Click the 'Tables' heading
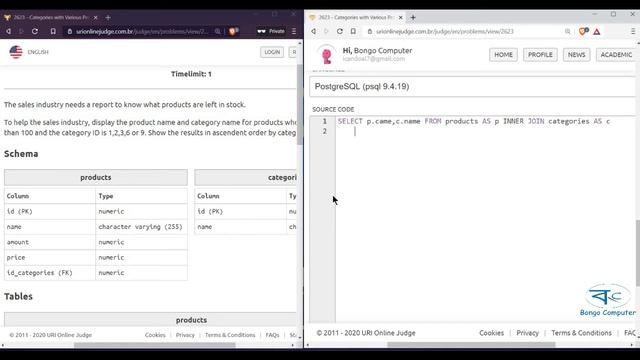Image resolution: width=640 pixels, height=360 pixels. click(x=18, y=296)
